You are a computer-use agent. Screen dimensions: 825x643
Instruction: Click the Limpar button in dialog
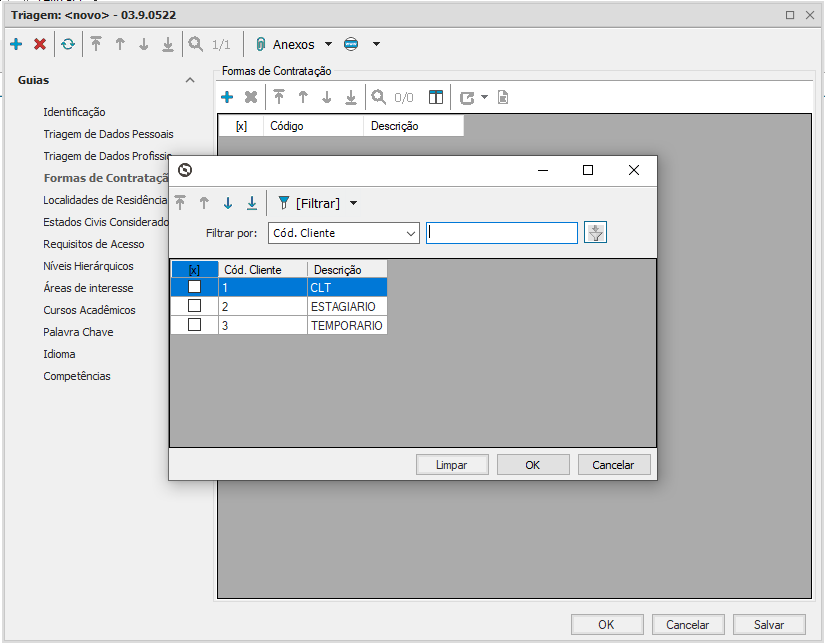click(x=452, y=465)
